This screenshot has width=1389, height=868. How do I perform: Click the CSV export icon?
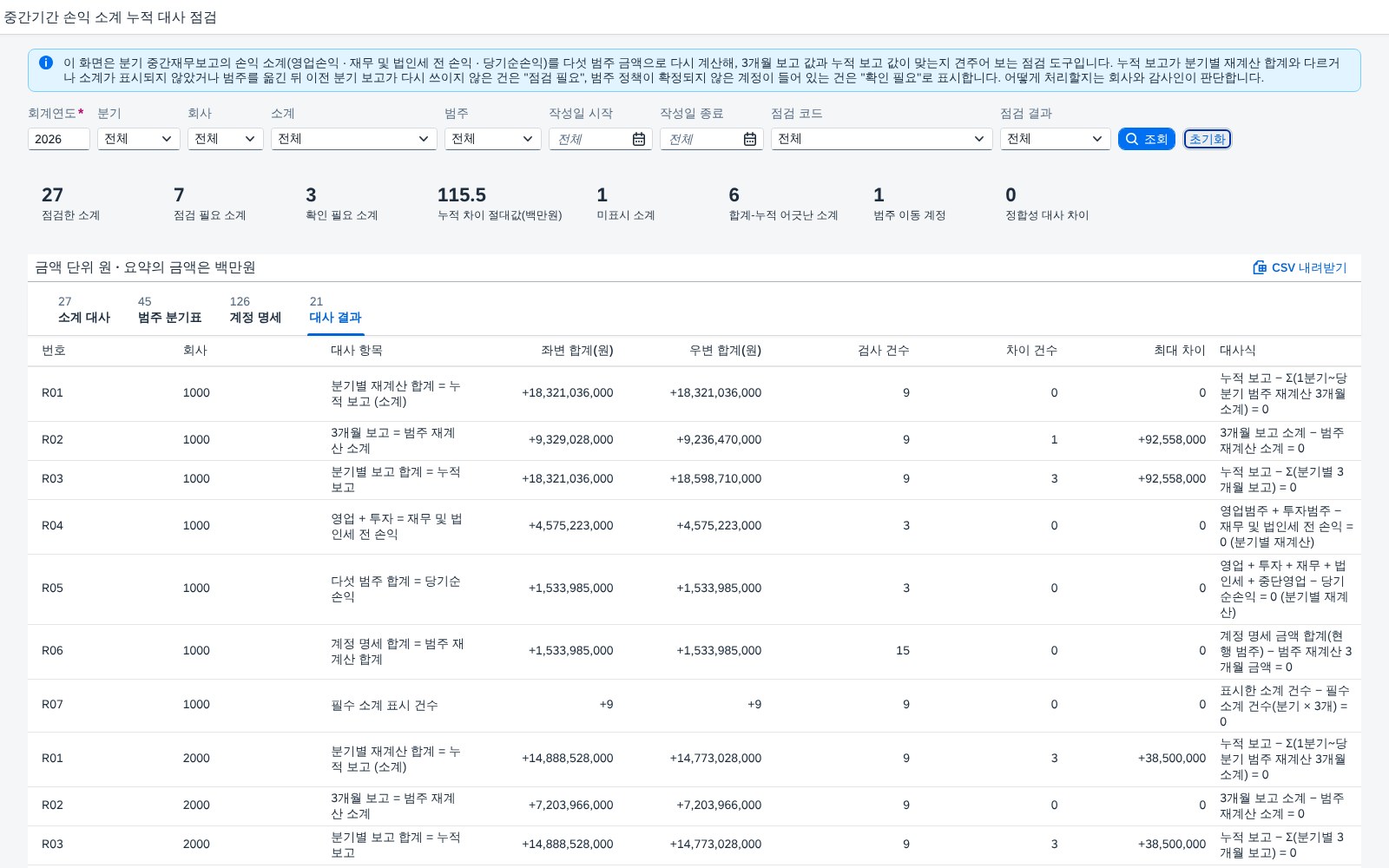coord(1260,267)
